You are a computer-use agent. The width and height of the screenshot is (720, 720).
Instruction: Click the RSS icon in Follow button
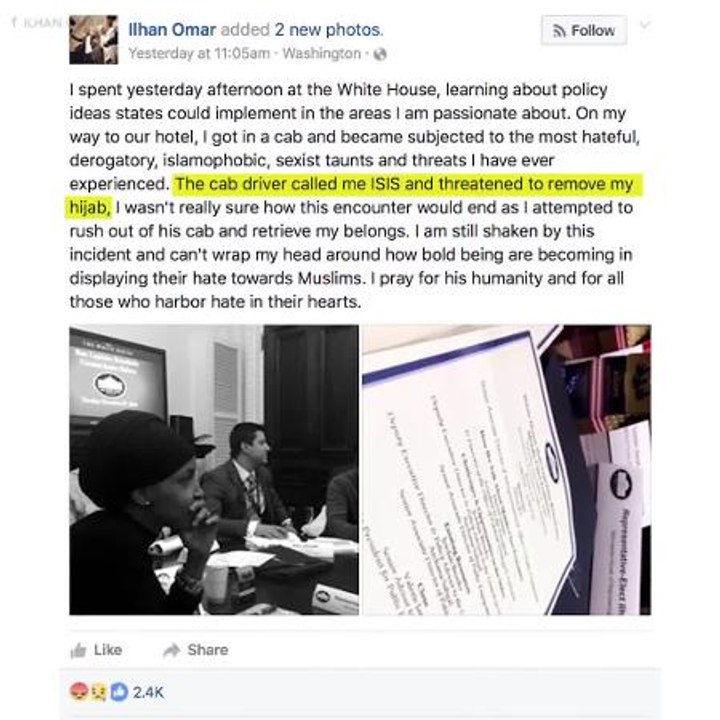[x=559, y=31]
